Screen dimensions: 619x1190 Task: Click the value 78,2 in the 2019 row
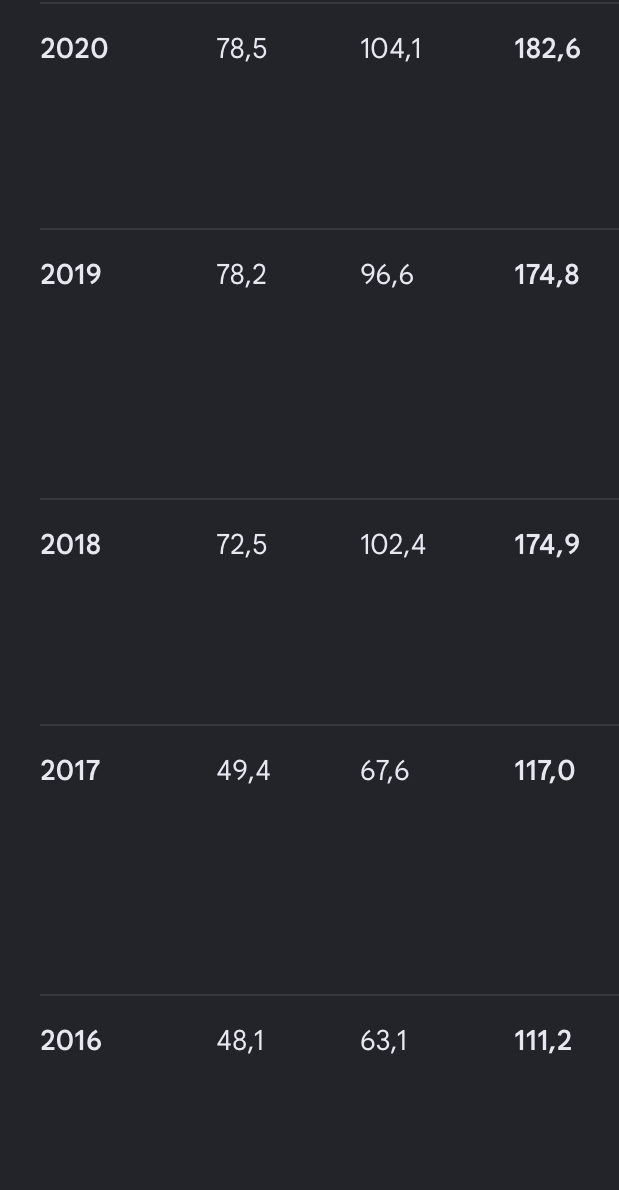pos(241,275)
